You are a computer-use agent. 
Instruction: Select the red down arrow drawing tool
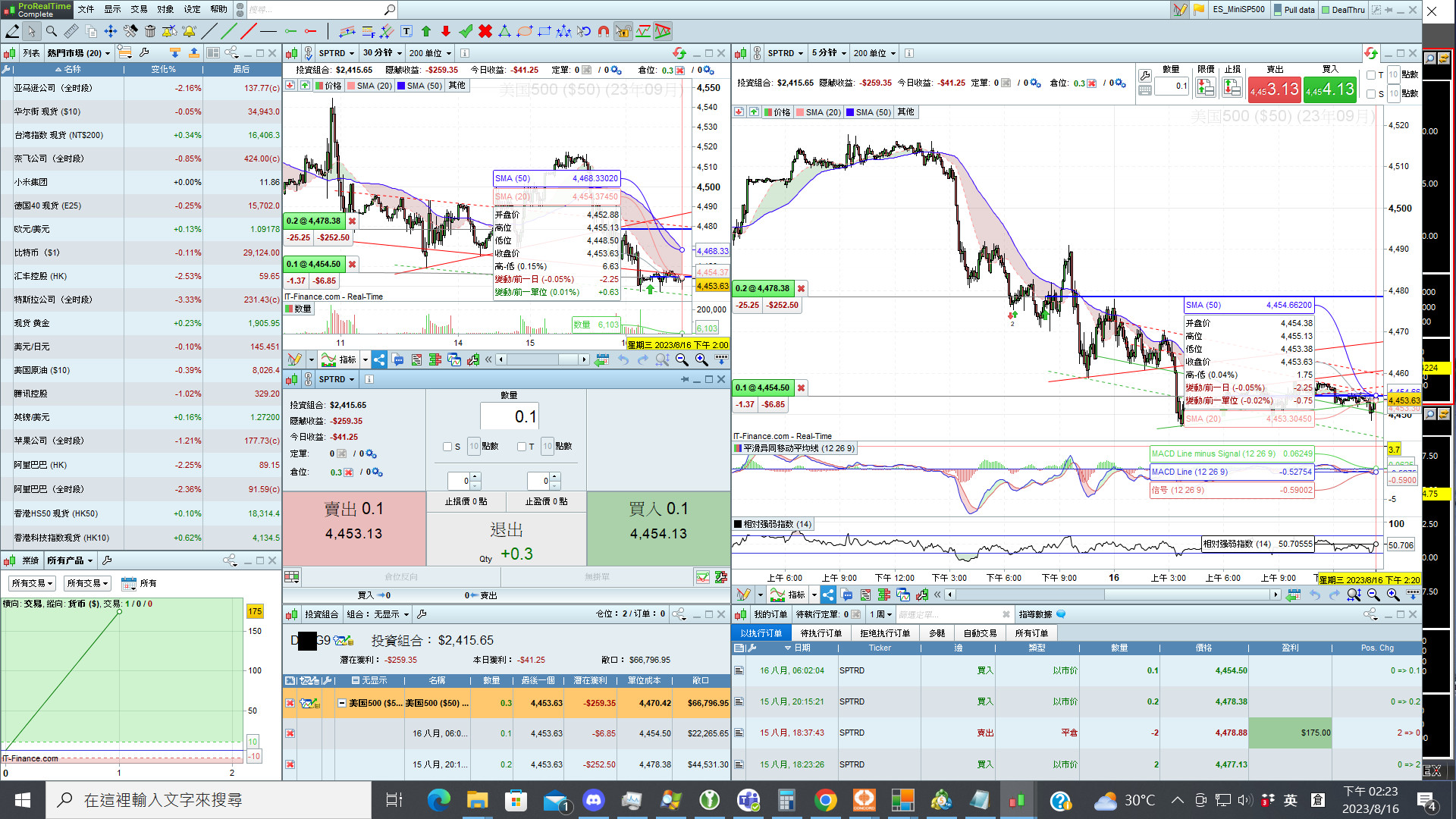(x=446, y=31)
